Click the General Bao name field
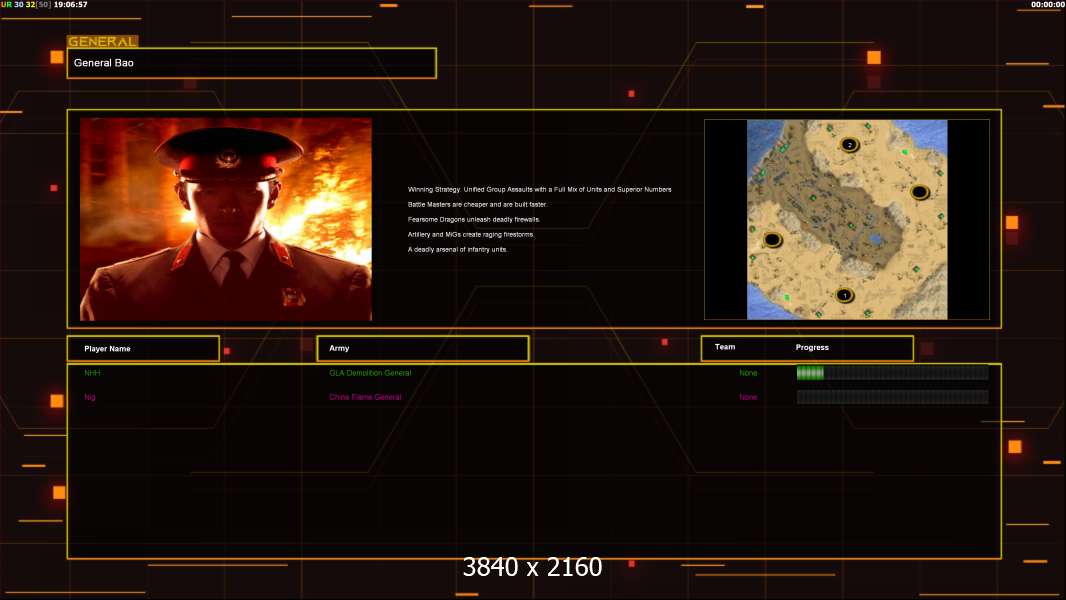This screenshot has height=600, width=1066. tap(252, 63)
